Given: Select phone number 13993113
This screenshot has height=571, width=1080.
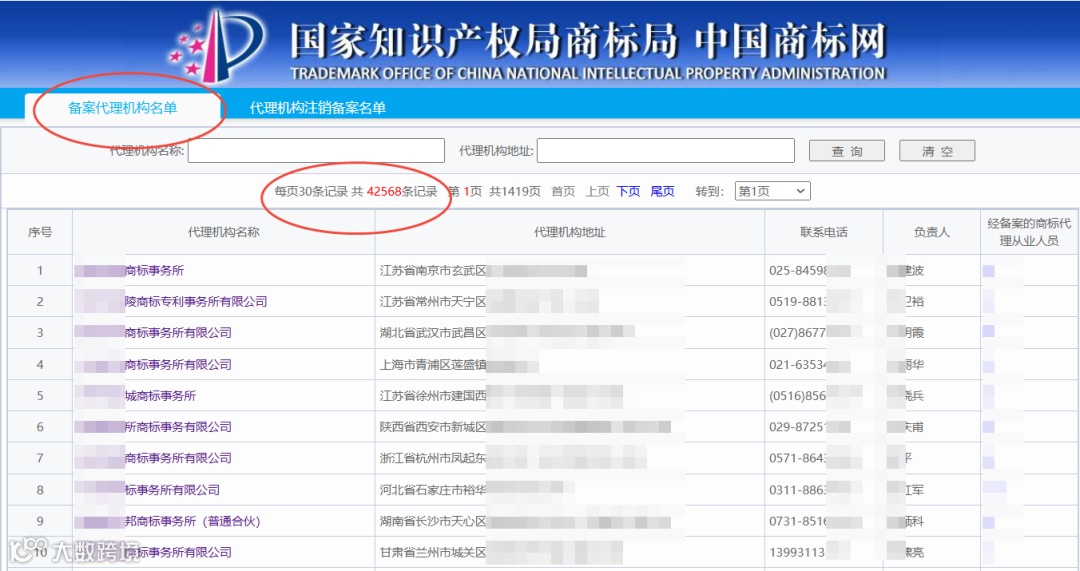Looking at the screenshot, I should 797,552.
